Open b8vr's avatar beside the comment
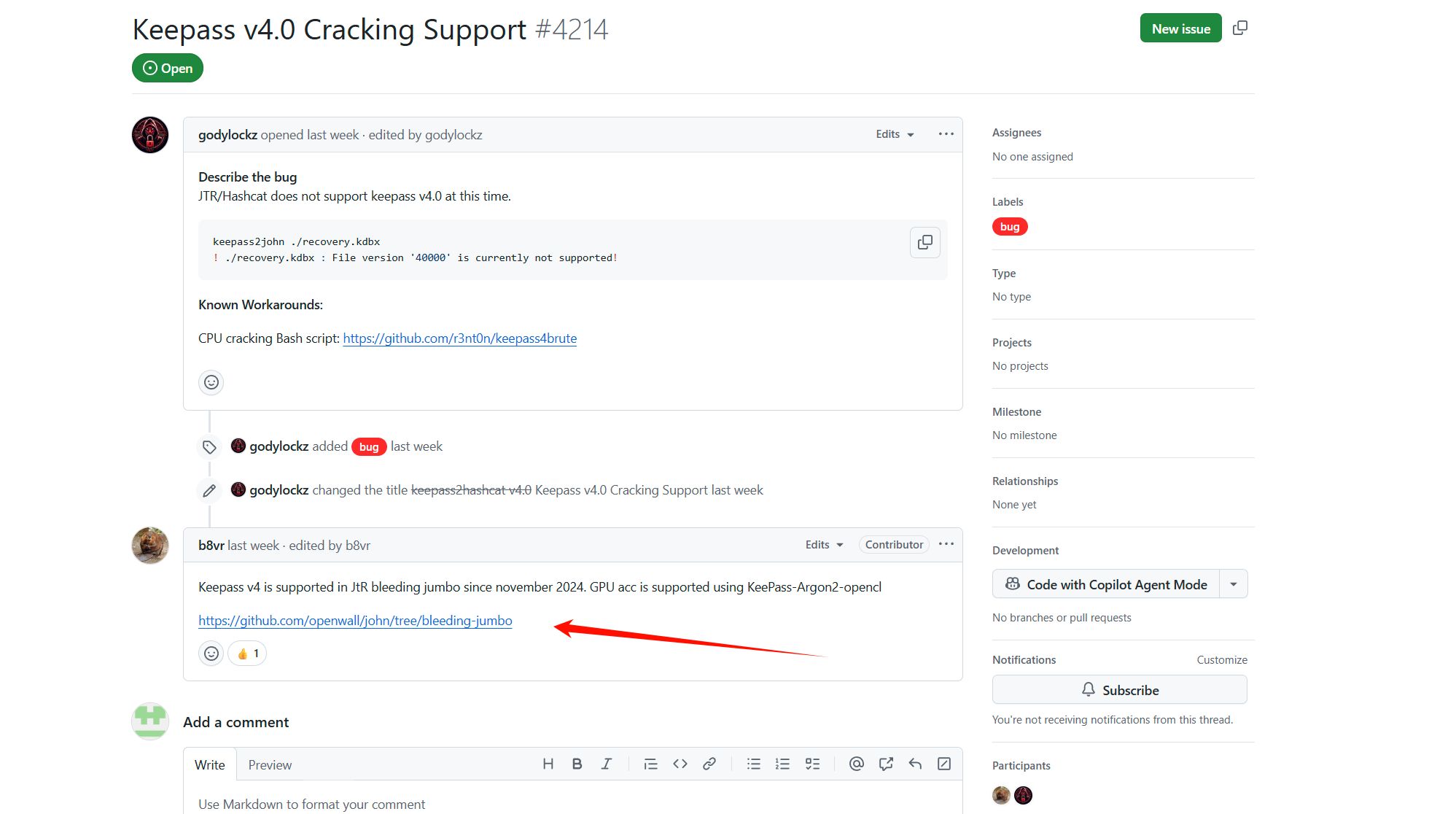The image size is (1456, 814). tap(150, 546)
